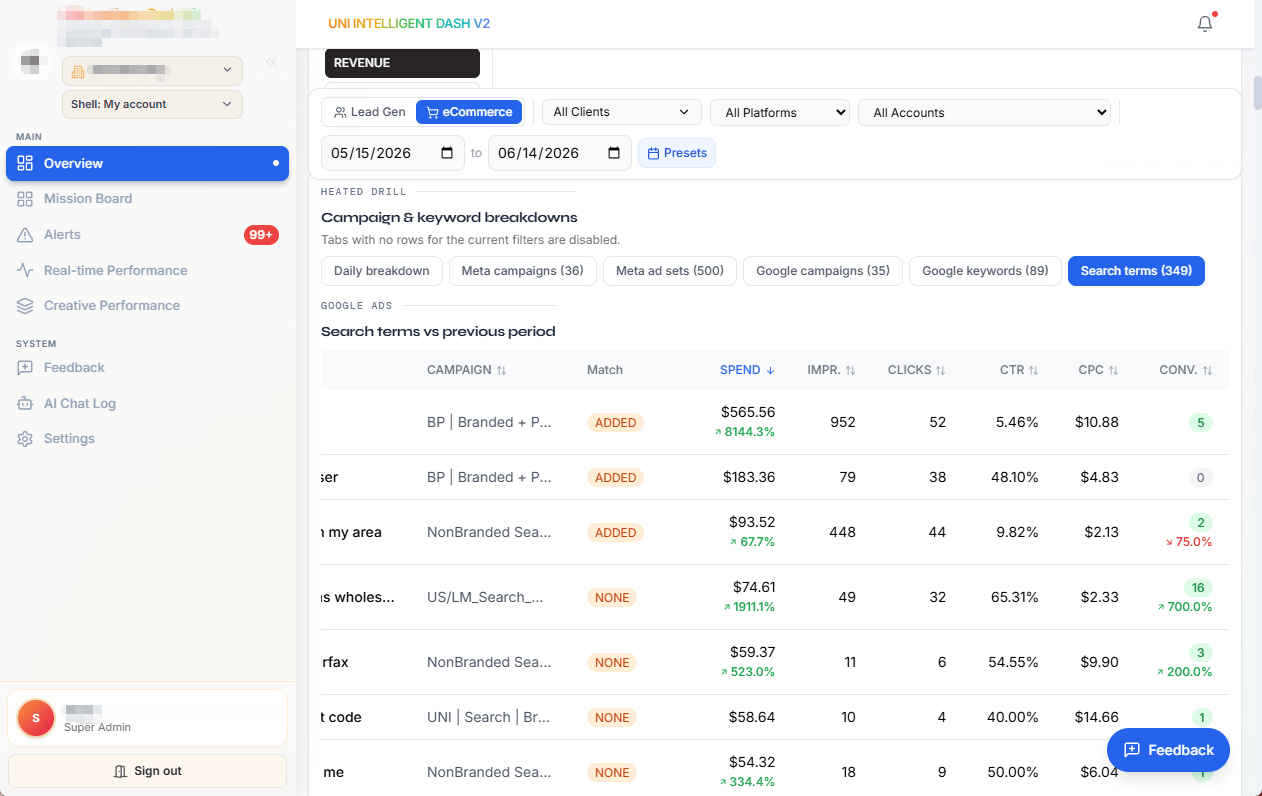Switch to Daily breakdown tab

point(381,271)
